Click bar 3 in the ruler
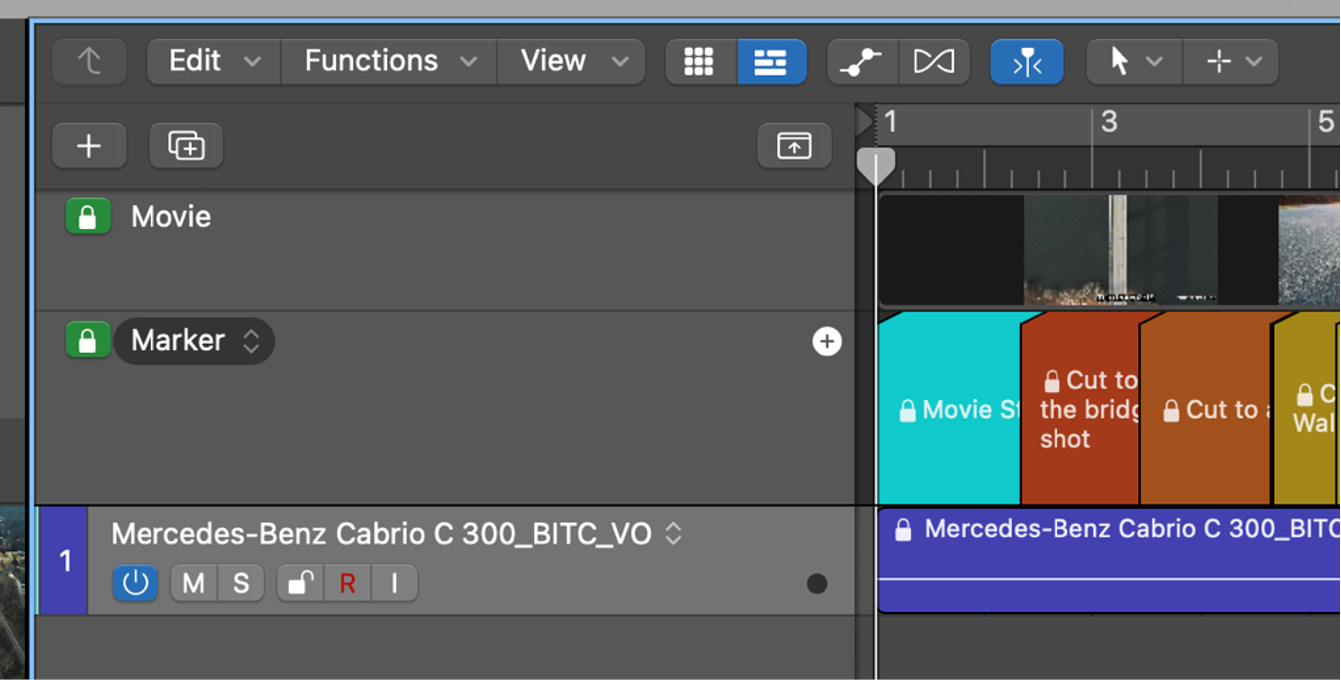Screen dimensions: 1341x680 pos(1108,122)
